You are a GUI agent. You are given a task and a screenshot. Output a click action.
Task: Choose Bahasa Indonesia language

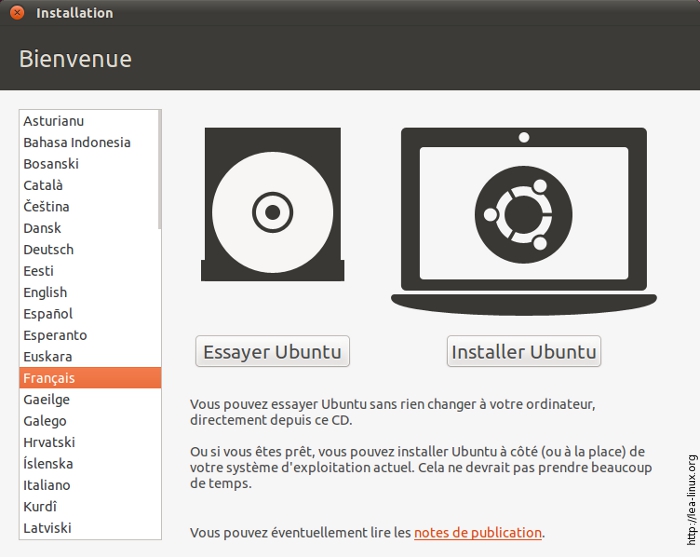pyautogui.click(x=77, y=142)
